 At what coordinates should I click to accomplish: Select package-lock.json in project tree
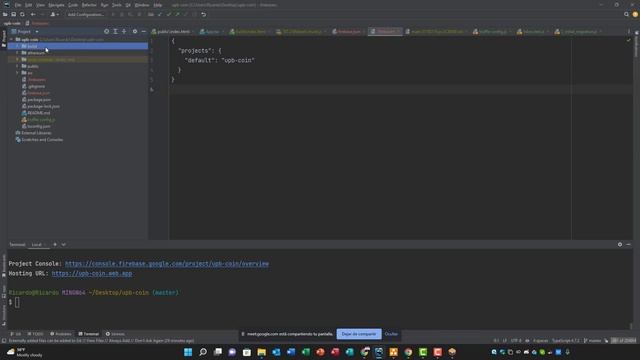point(43,106)
